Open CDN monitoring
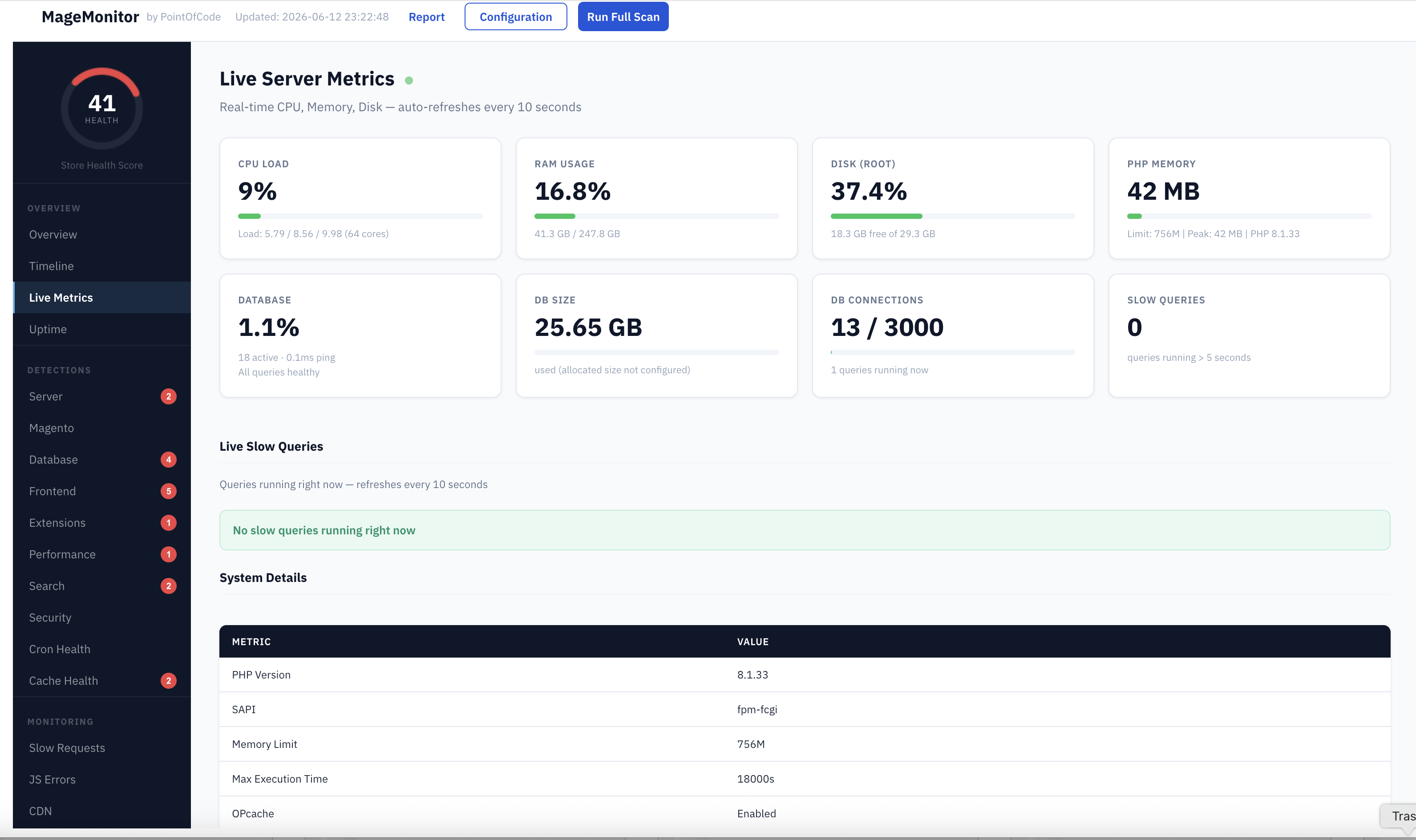 click(x=102, y=811)
